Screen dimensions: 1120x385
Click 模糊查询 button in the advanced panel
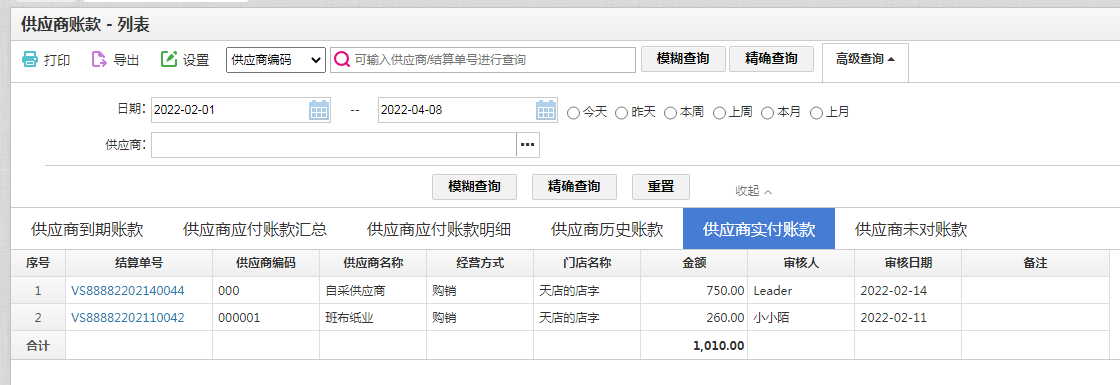pos(474,186)
